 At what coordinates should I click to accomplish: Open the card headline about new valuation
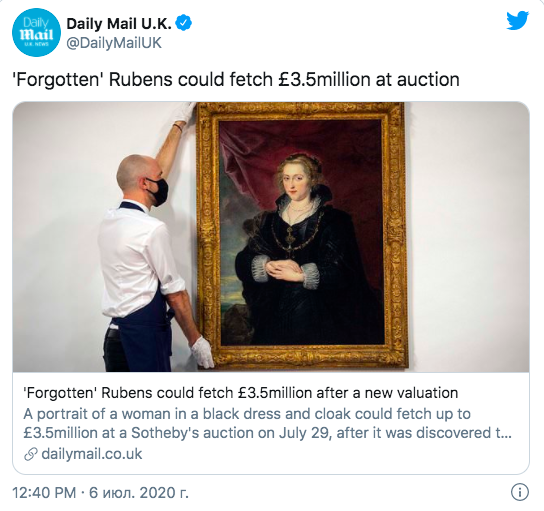(241, 393)
